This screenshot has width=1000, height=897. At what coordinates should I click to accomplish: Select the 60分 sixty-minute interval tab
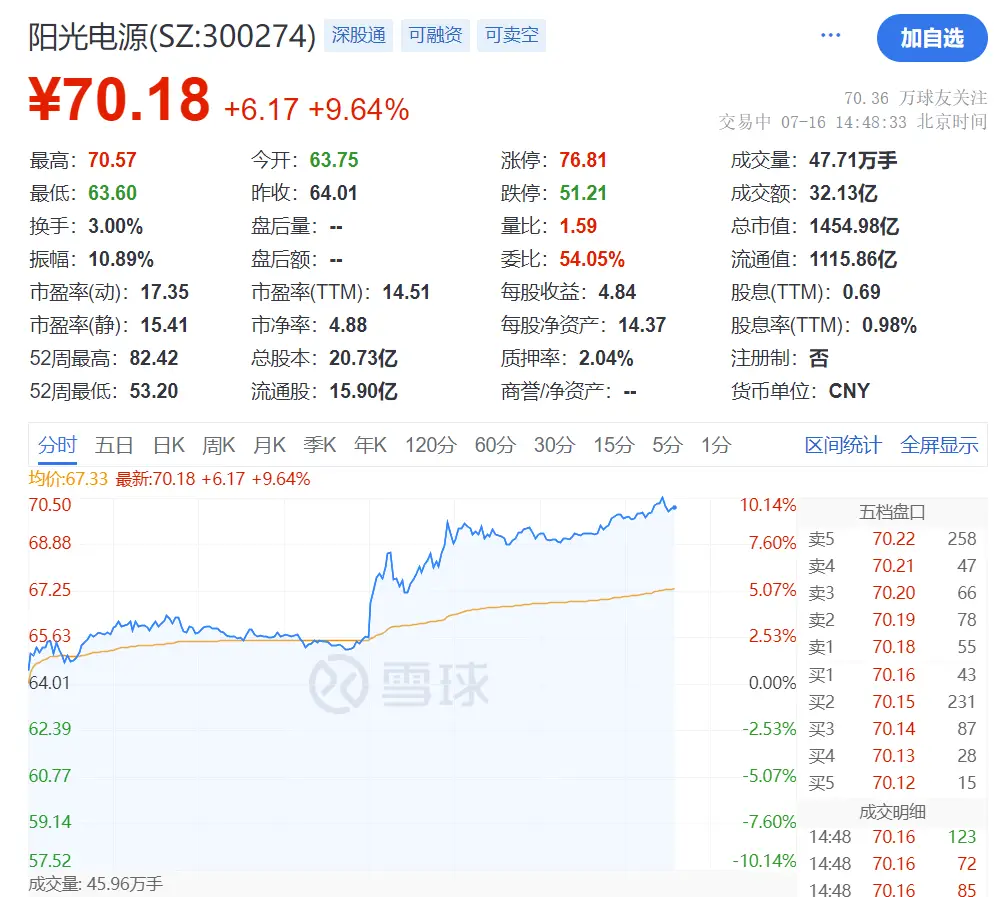pos(492,445)
